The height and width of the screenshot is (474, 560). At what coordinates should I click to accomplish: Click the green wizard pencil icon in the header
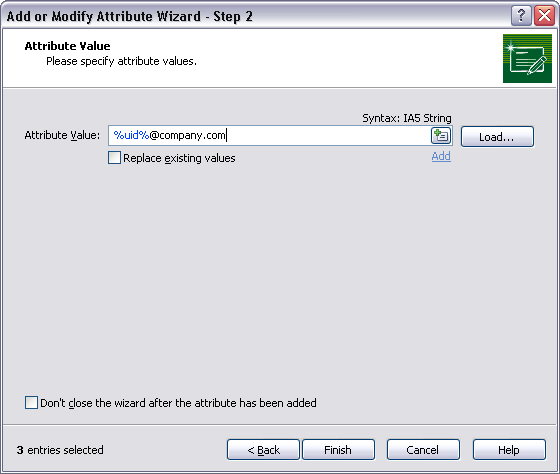pos(527,59)
